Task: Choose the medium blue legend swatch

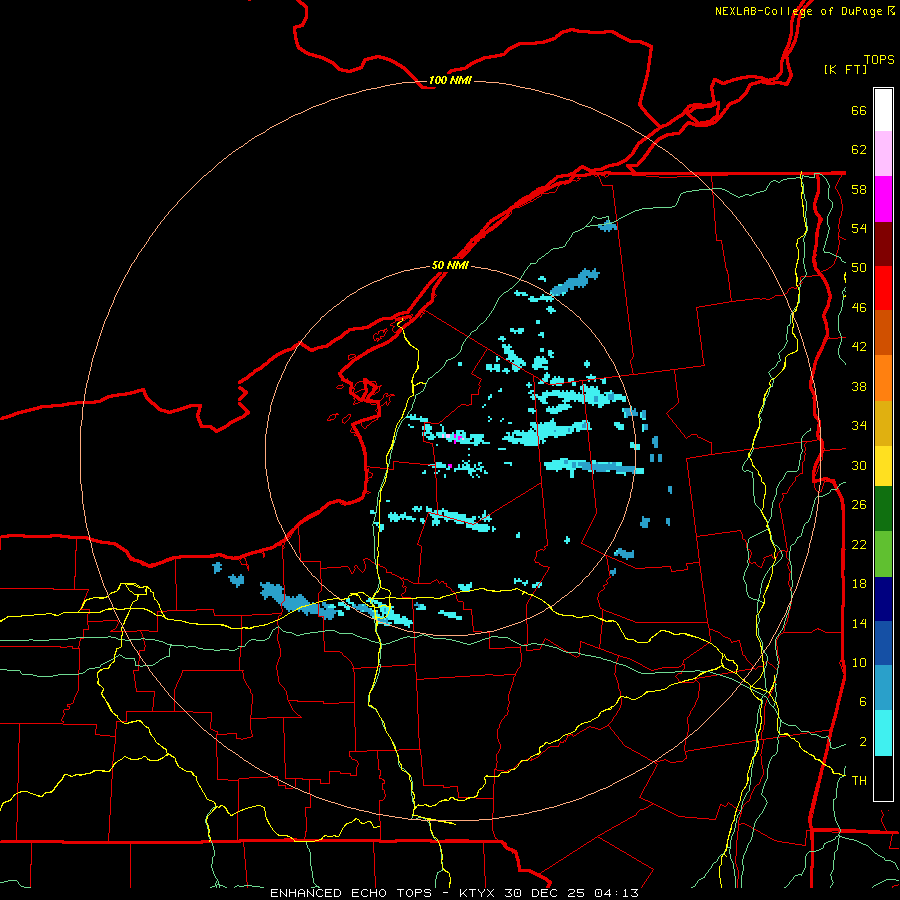Action: tap(883, 643)
